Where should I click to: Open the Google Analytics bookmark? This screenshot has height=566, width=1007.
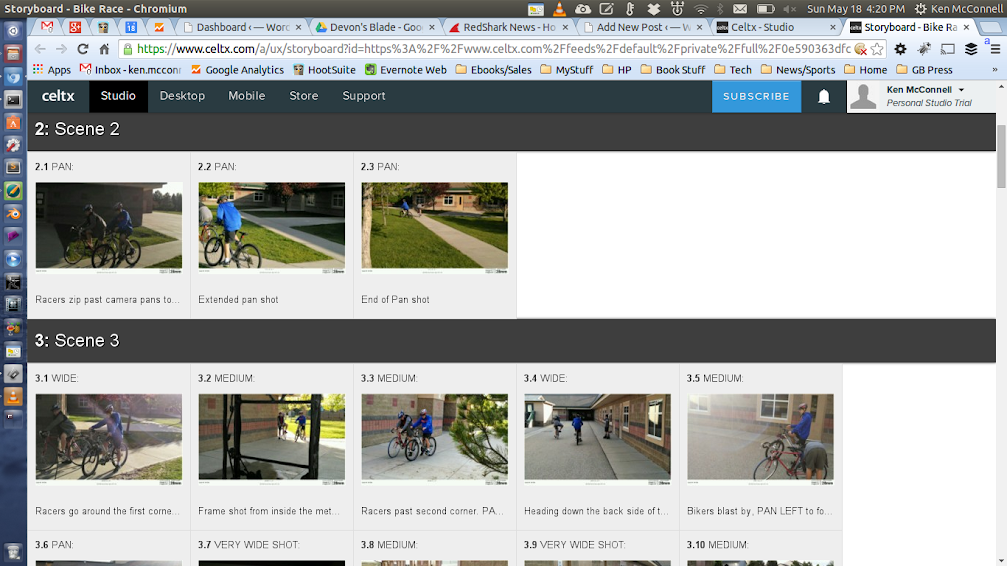click(237, 69)
